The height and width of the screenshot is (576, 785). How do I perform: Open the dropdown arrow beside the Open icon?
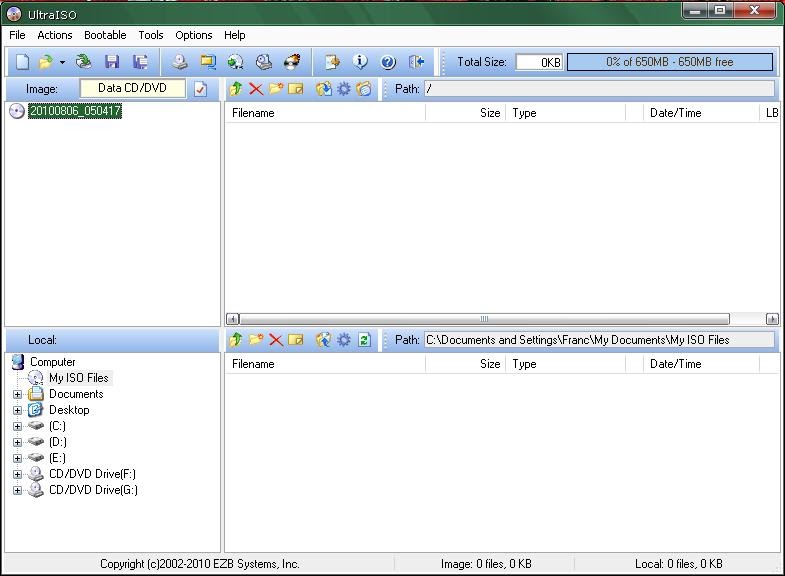point(62,63)
